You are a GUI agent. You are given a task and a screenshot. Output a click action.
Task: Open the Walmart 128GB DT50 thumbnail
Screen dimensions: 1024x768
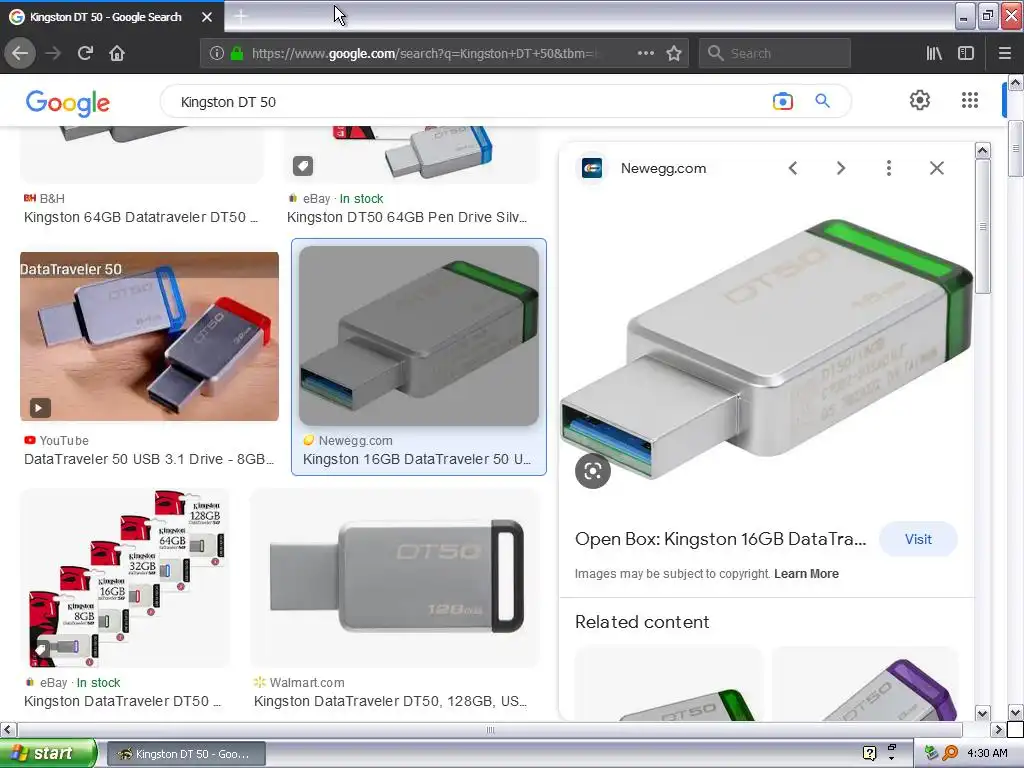point(396,579)
